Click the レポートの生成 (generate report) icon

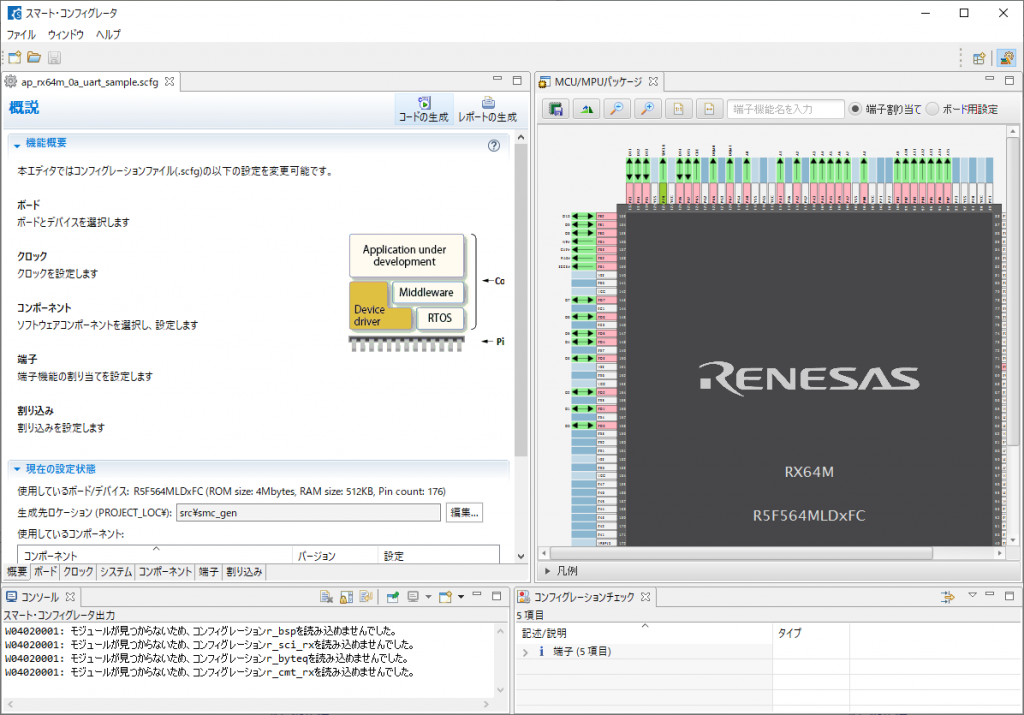tap(487, 103)
